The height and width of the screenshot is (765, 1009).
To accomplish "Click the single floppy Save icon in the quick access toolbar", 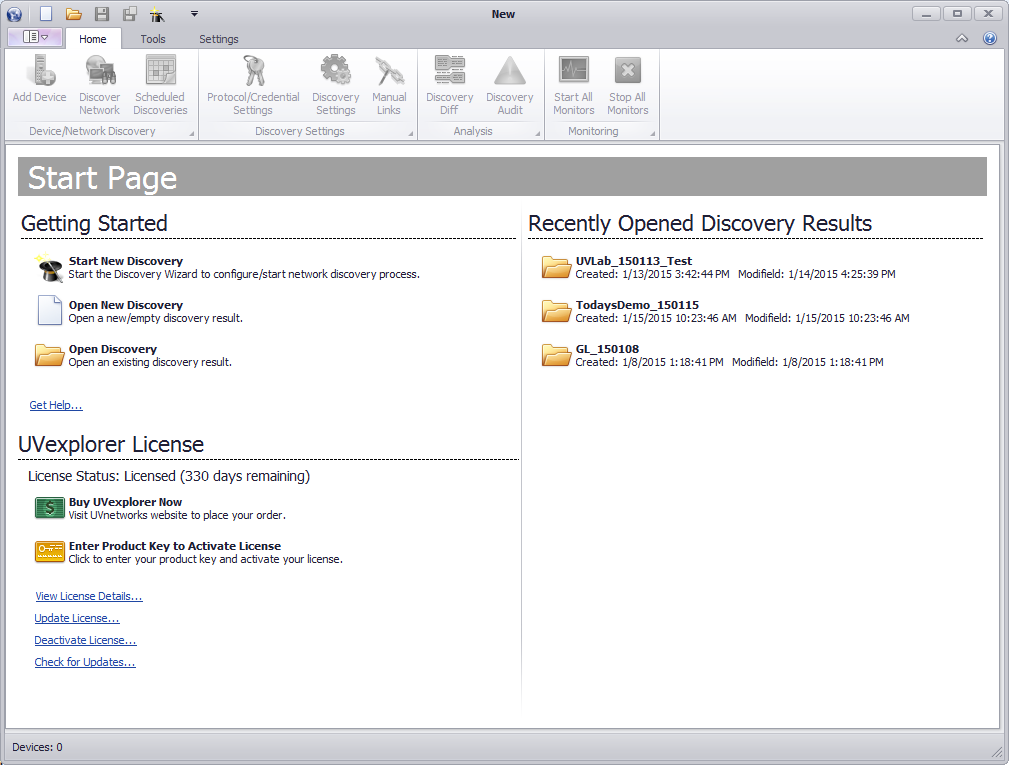I will point(102,14).
